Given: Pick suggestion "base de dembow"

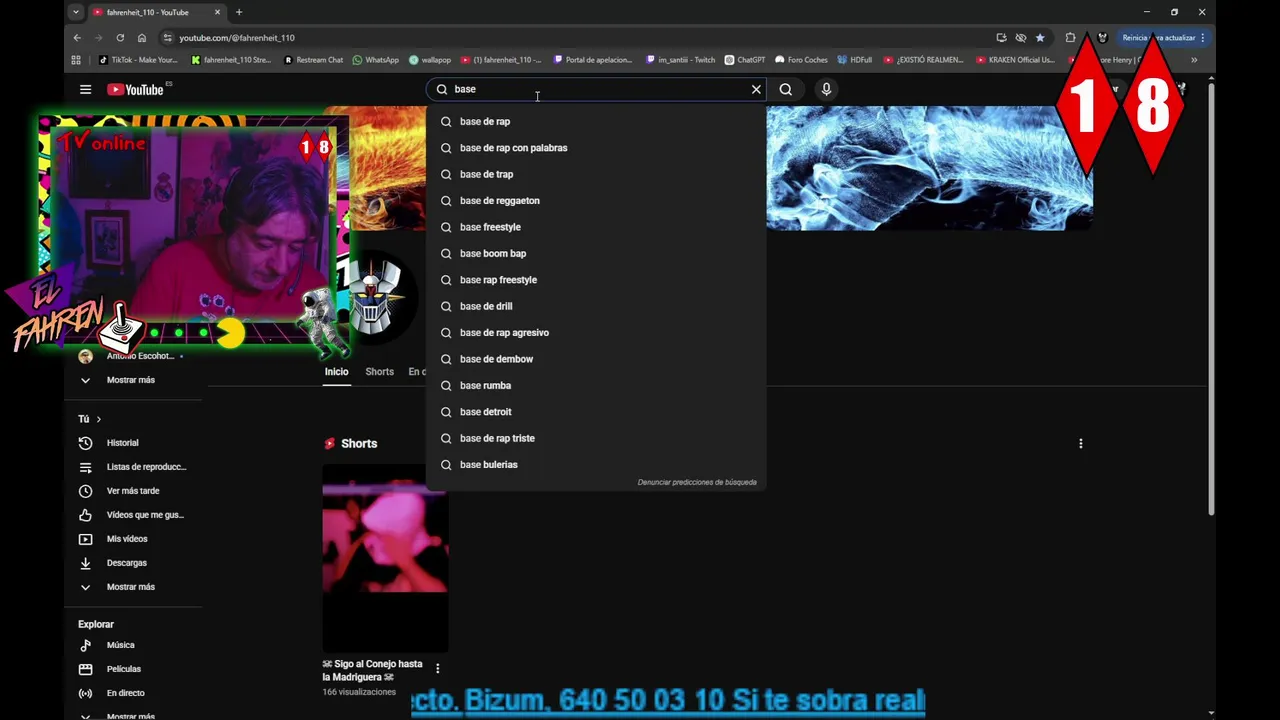Looking at the screenshot, I should [596, 359].
